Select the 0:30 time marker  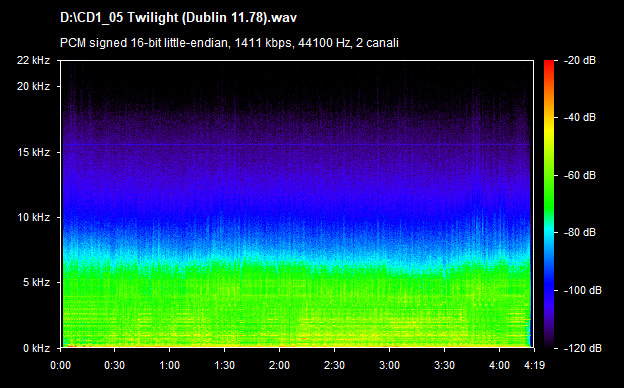115,365
